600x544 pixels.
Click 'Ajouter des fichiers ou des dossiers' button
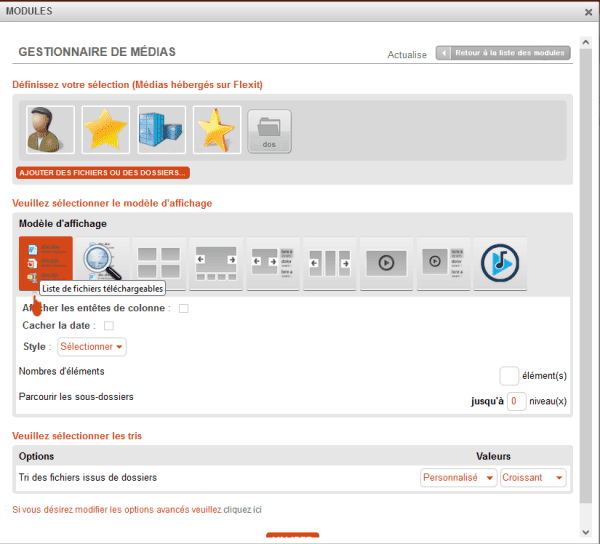pos(103,173)
